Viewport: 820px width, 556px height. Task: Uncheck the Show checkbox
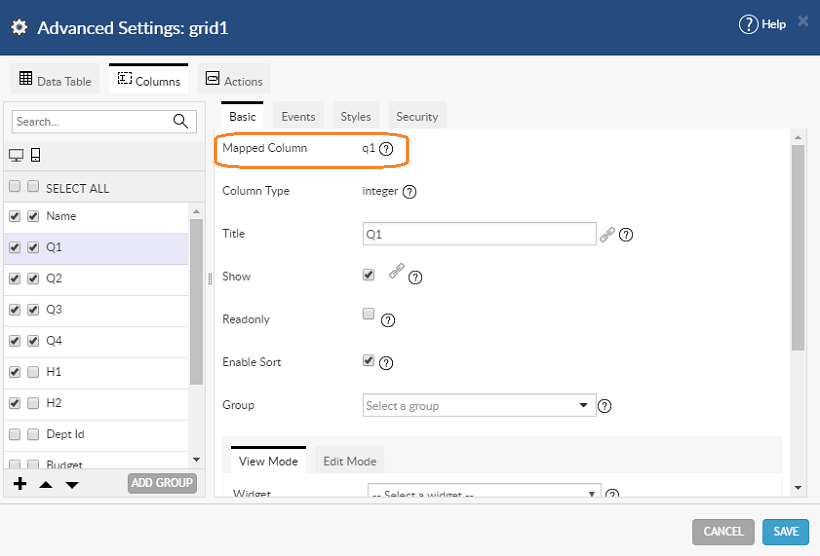(x=369, y=274)
